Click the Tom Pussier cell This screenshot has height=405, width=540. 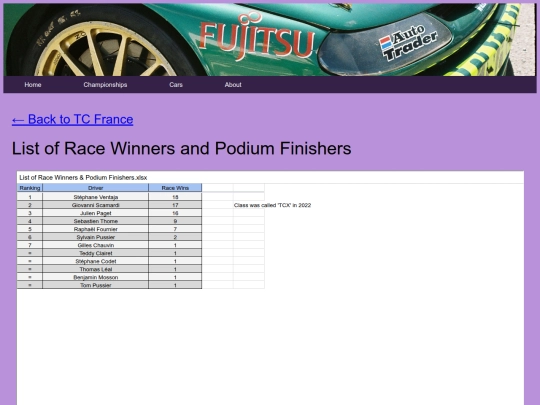pos(96,285)
